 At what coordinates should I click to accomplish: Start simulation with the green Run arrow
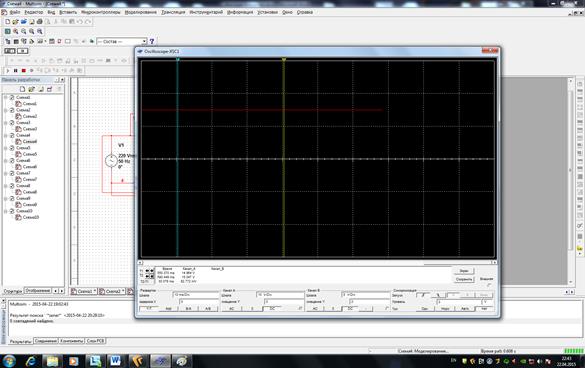pos(7,70)
